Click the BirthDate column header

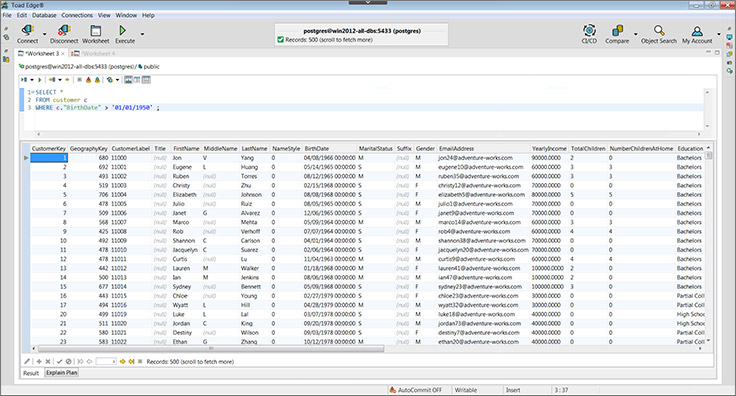(x=316, y=148)
